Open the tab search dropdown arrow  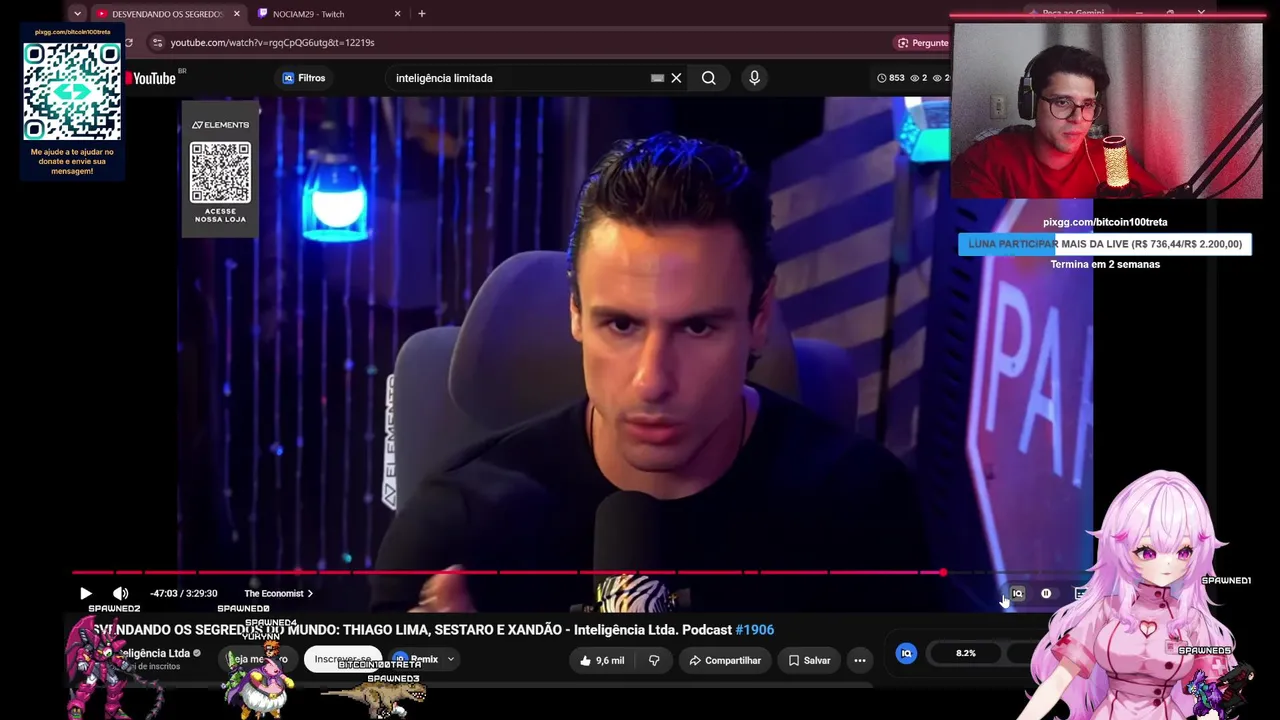pyautogui.click(x=77, y=14)
